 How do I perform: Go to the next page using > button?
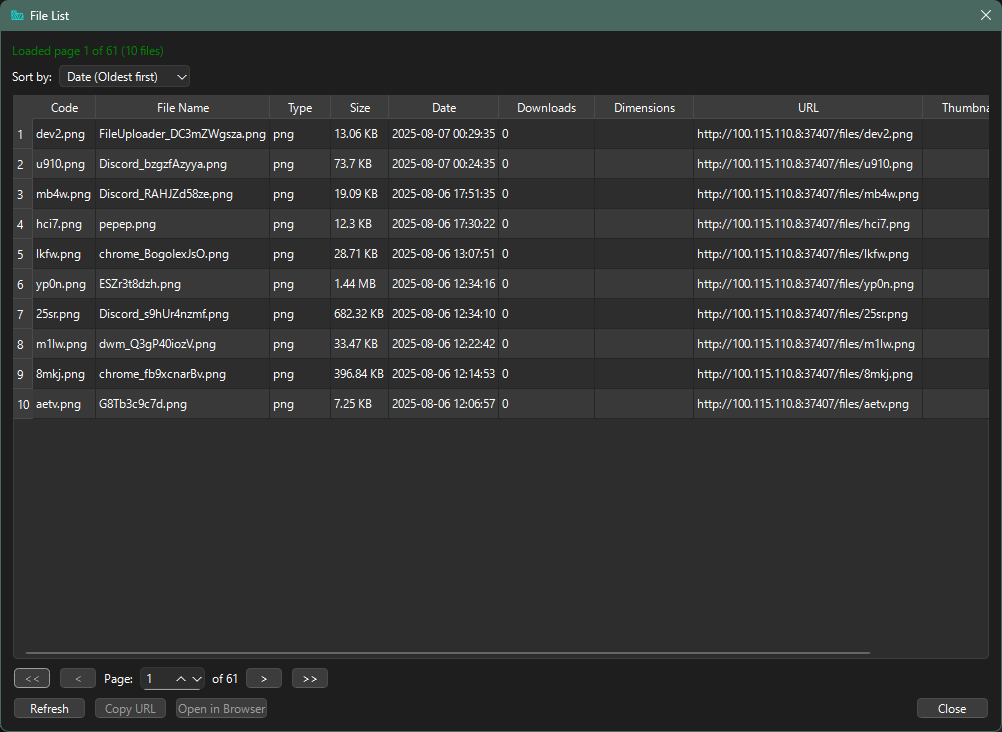click(x=264, y=679)
